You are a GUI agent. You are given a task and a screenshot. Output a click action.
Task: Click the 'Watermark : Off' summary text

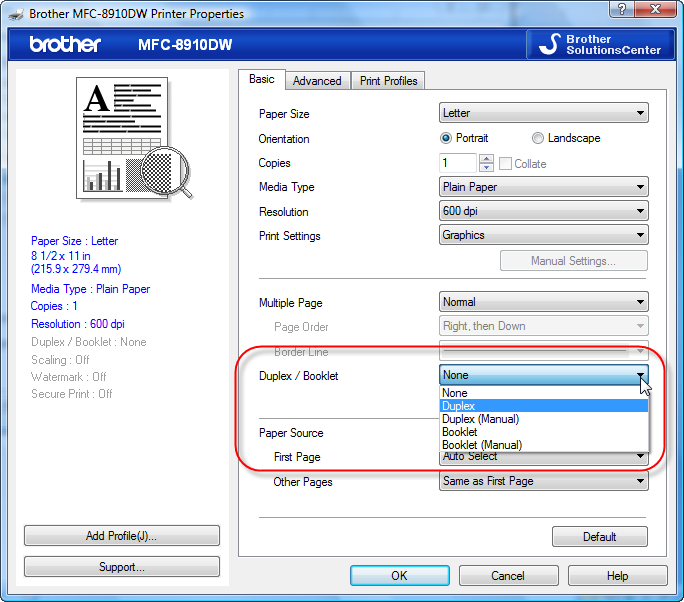[x=69, y=377]
